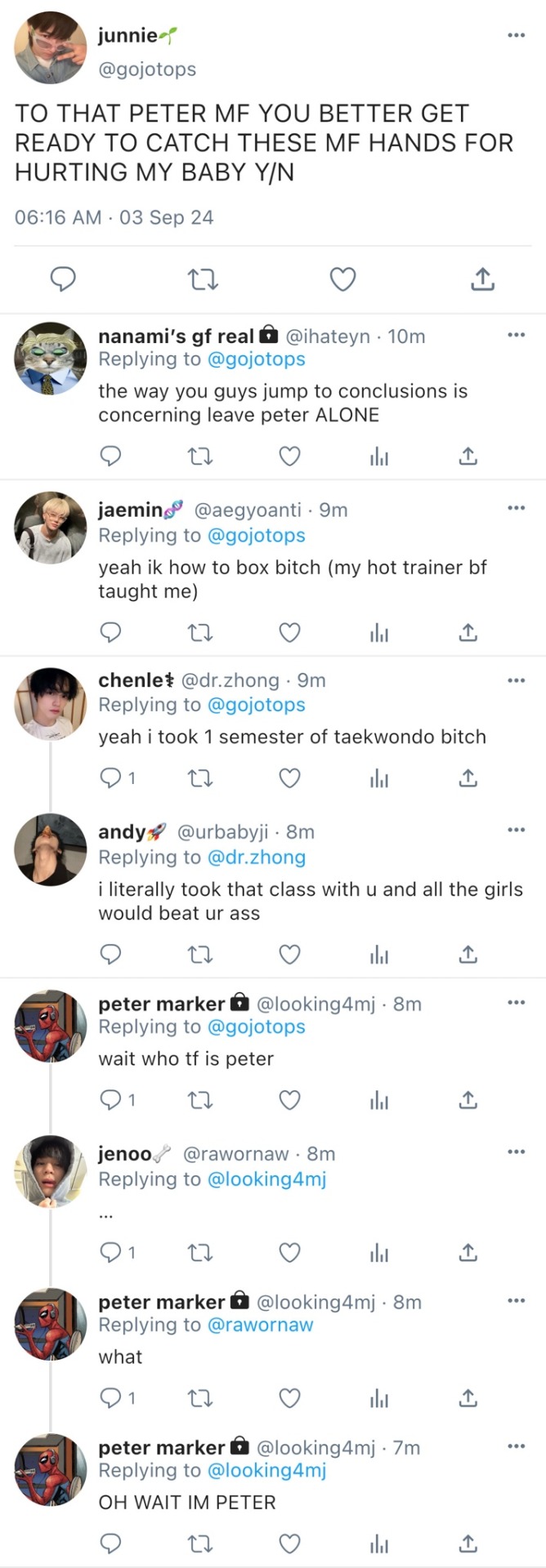Open more options menu for jaemin's reply
This screenshot has height=1568, width=546.
click(516, 508)
